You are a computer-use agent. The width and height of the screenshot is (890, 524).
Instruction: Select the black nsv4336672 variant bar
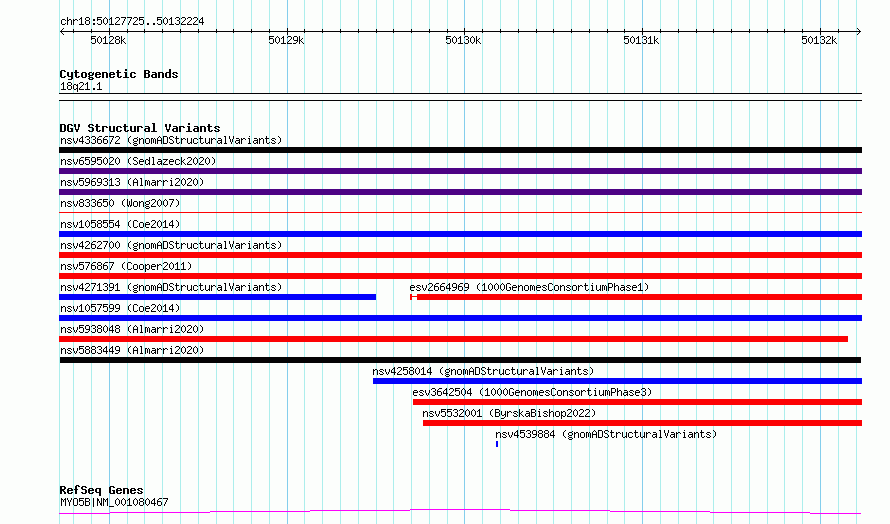pyautogui.click(x=460, y=150)
